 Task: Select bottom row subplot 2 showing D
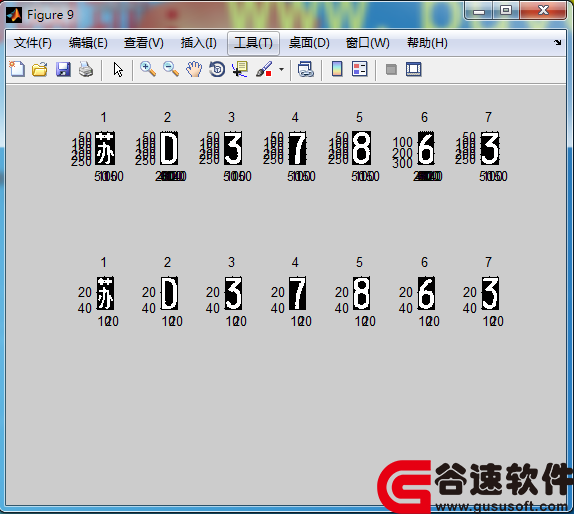tap(169, 293)
